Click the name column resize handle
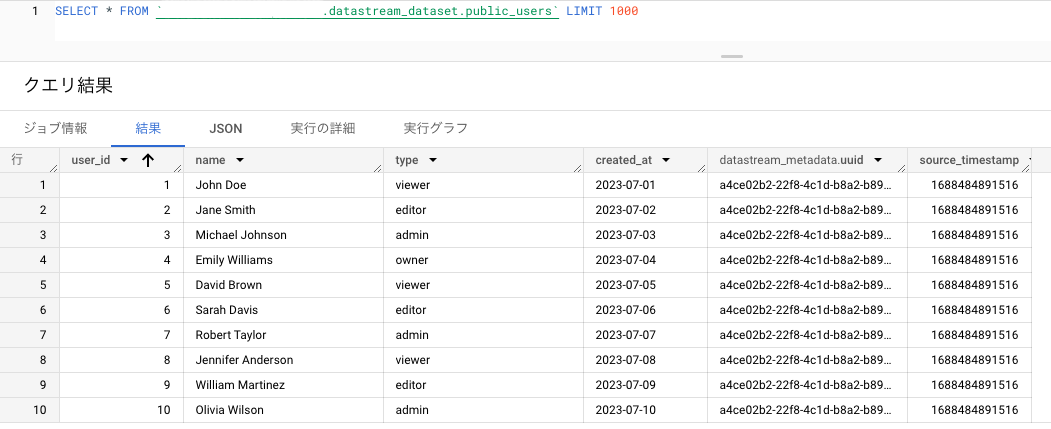The height and width of the screenshot is (429, 1051). point(379,168)
